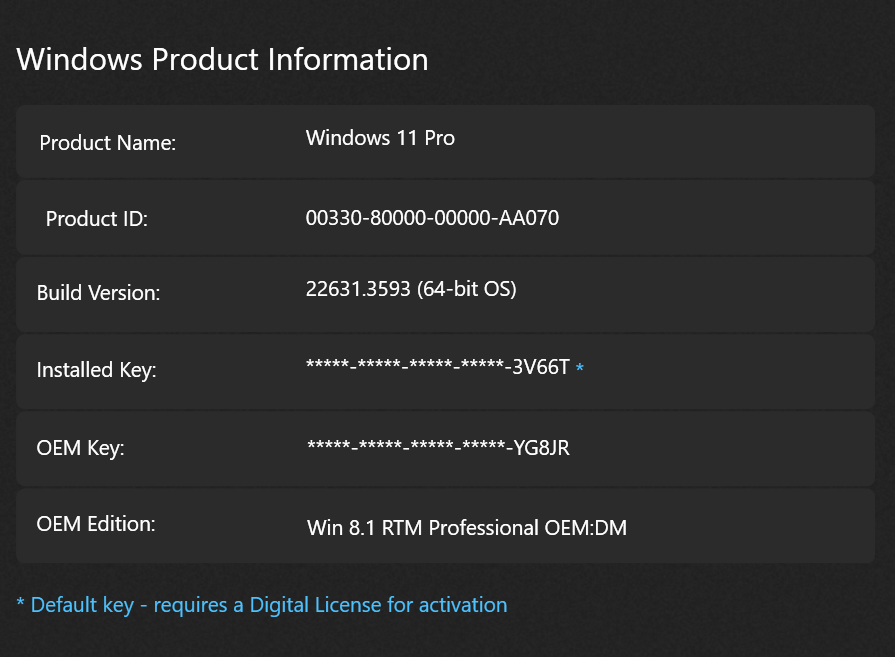Click blue asterisk beside the installed key
Image resolution: width=895 pixels, height=657 pixels.
(580, 368)
